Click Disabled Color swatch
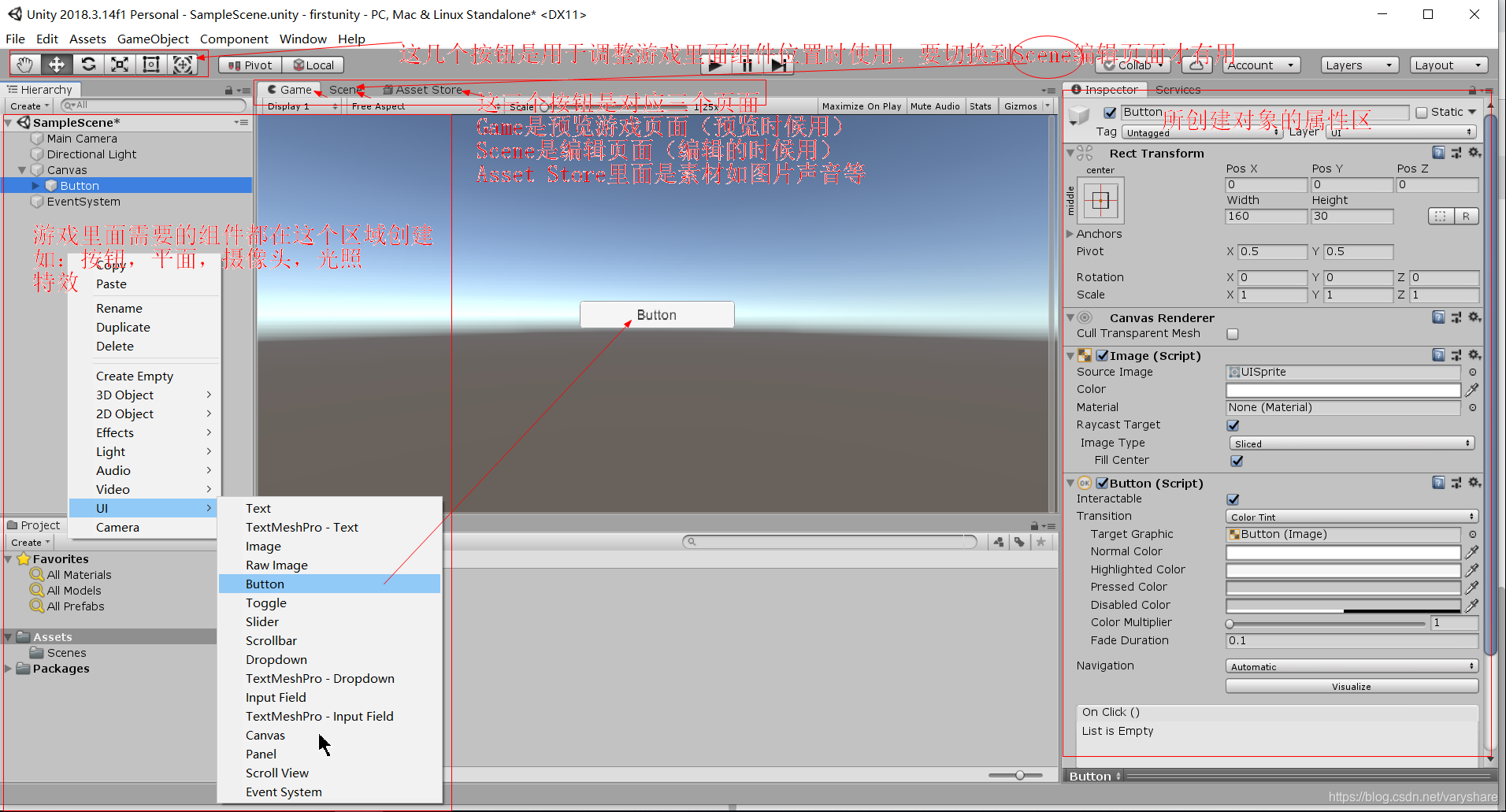Viewport: 1506px width, 812px height. [x=1344, y=606]
